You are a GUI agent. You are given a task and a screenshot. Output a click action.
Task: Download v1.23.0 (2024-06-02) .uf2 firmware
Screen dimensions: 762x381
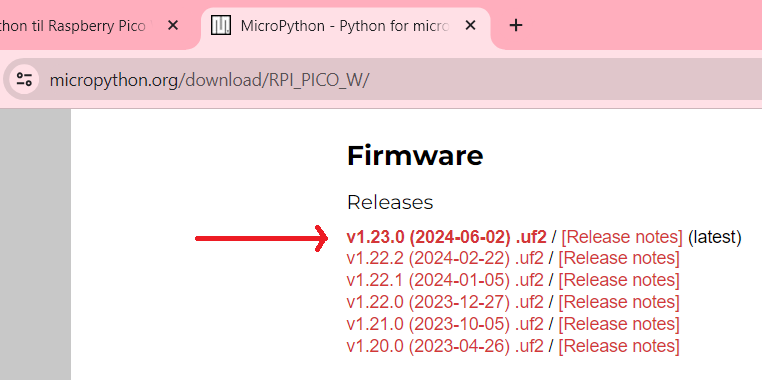[447, 237]
